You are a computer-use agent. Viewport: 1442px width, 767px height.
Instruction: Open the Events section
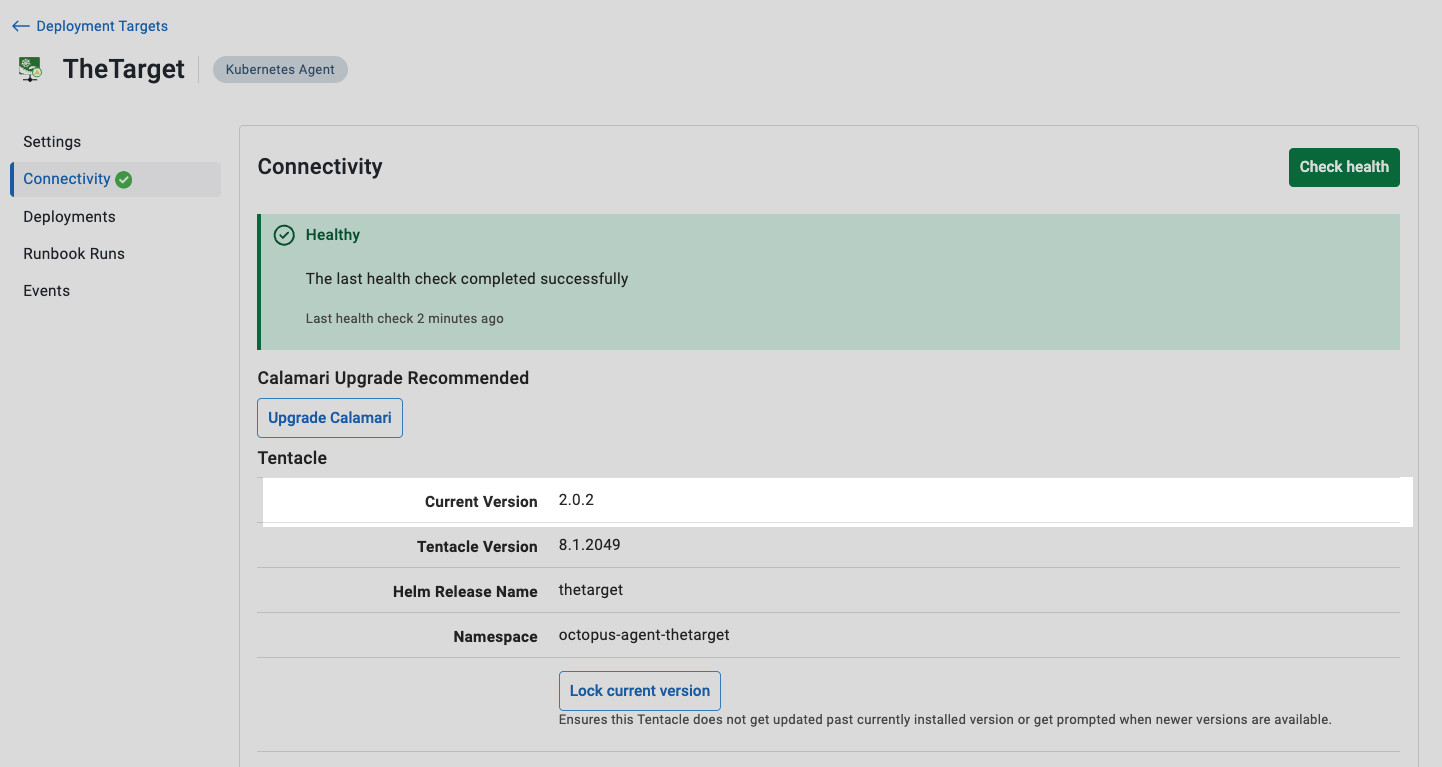47,291
